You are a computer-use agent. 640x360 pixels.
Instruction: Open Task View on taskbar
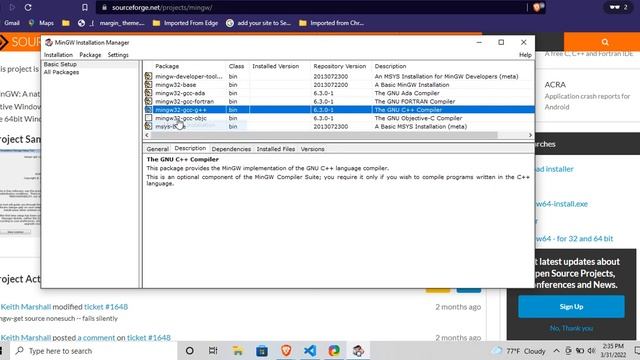pyautogui.click(x=213, y=351)
